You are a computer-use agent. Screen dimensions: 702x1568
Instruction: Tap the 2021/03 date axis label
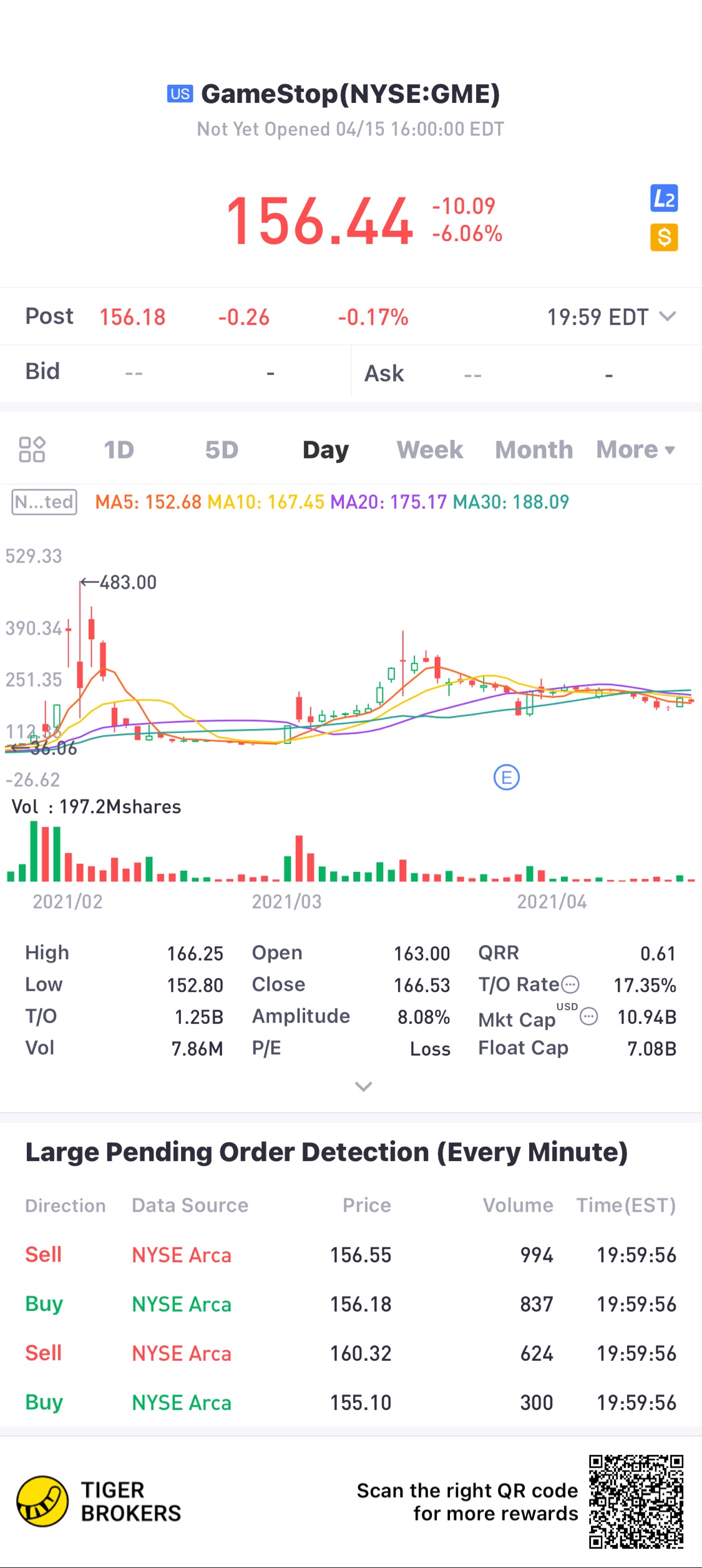pos(286,901)
